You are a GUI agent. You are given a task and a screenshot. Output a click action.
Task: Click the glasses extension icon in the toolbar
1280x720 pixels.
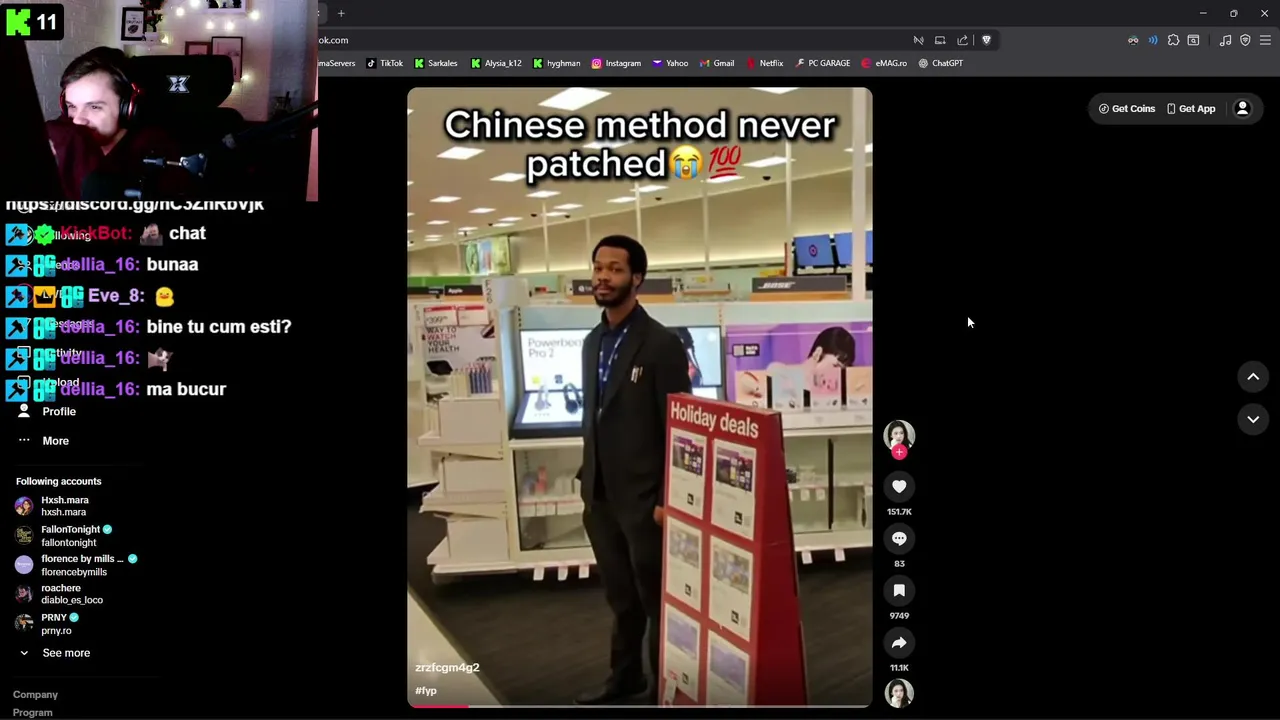click(x=1133, y=40)
